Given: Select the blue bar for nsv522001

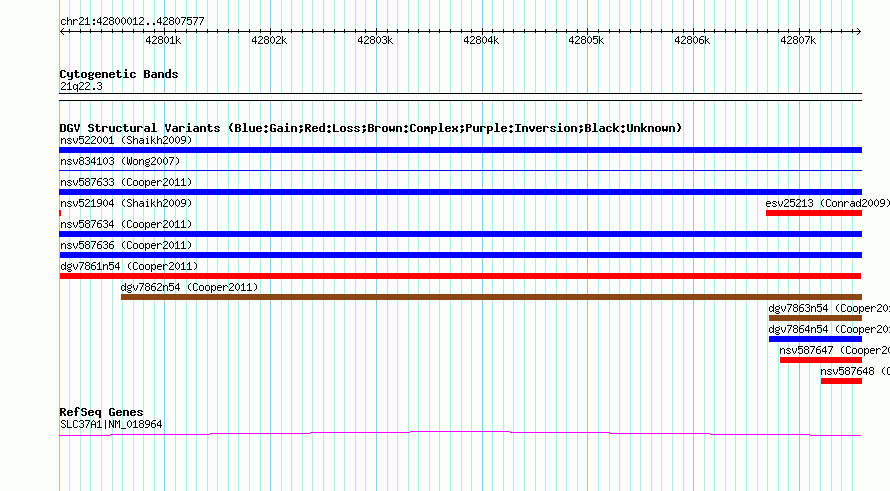Looking at the screenshot, I should click(x=460, y=150).
